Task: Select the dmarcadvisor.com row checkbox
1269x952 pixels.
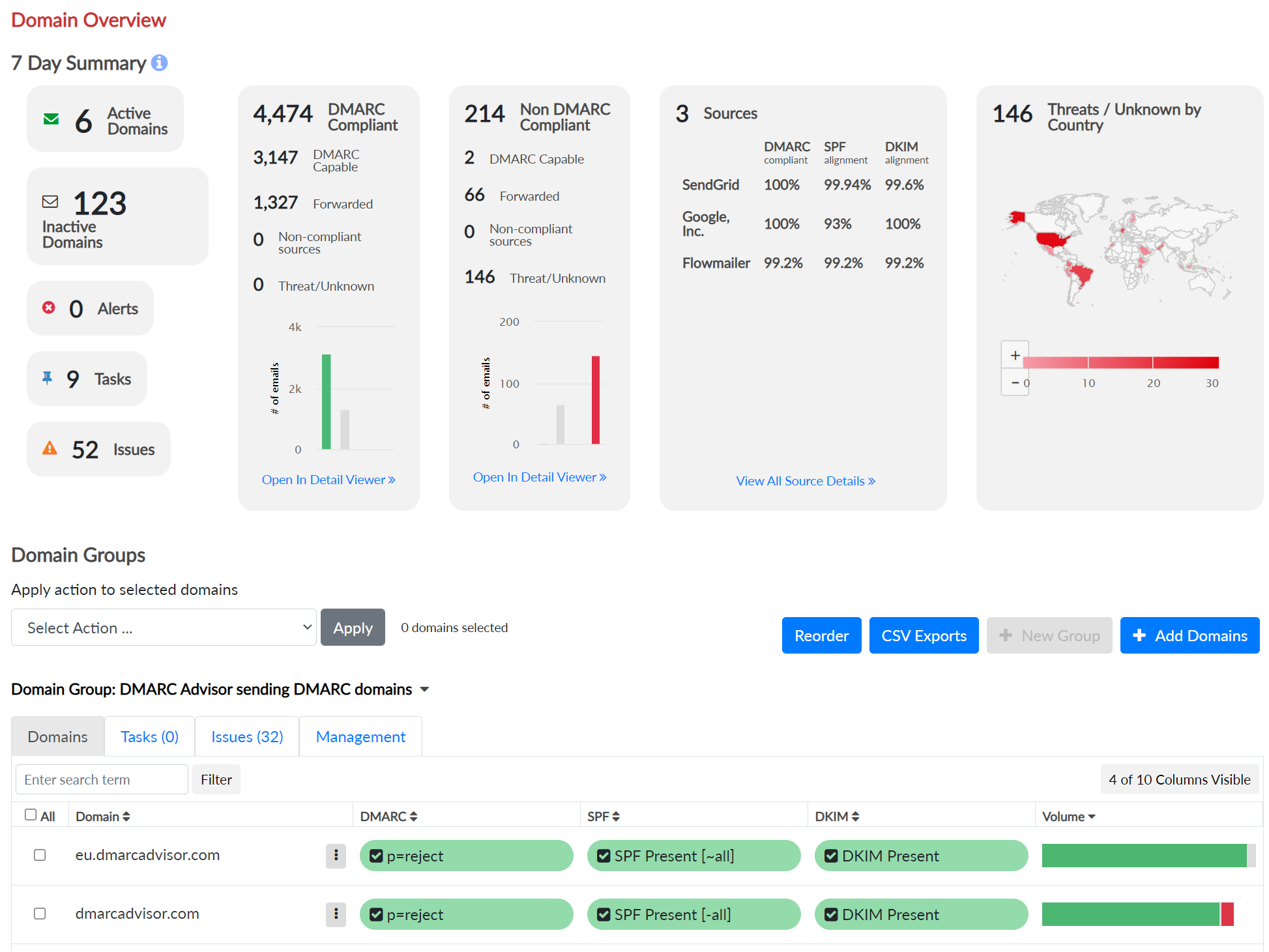Action: pyautogui.click(x=40, y=914)
